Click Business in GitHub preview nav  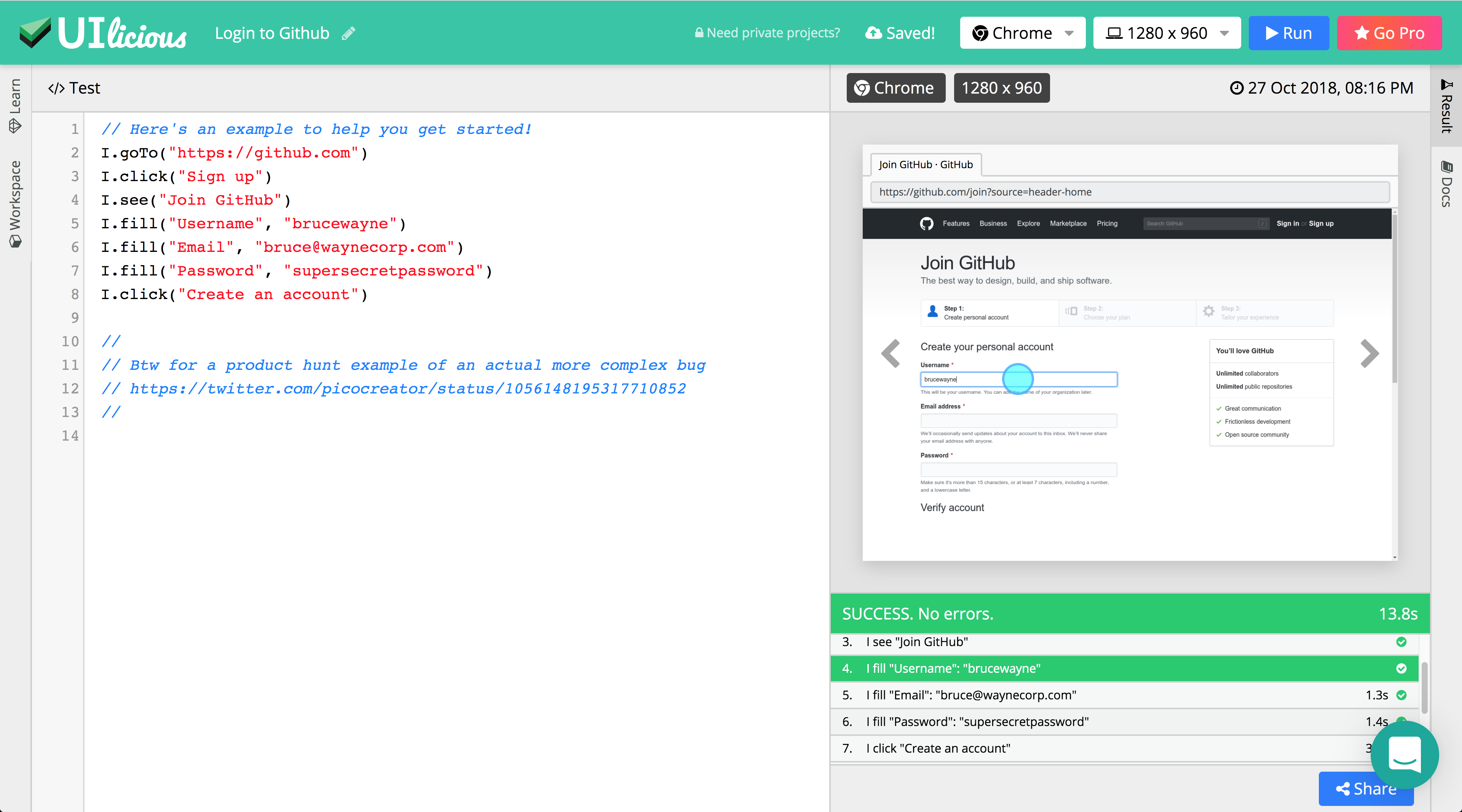click(x=993, y=223)
